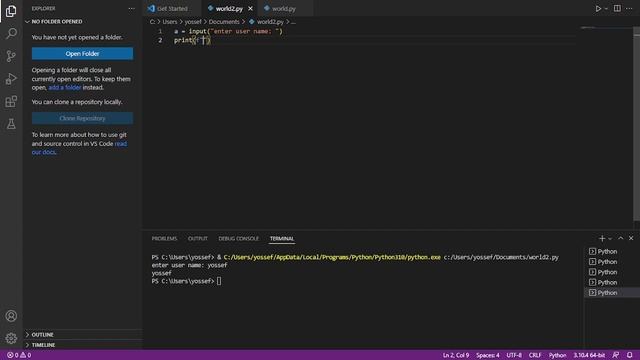Viewport: 640px width, 360px height.
Task: Click the notifications bell icon
Action: pos(630,355)
